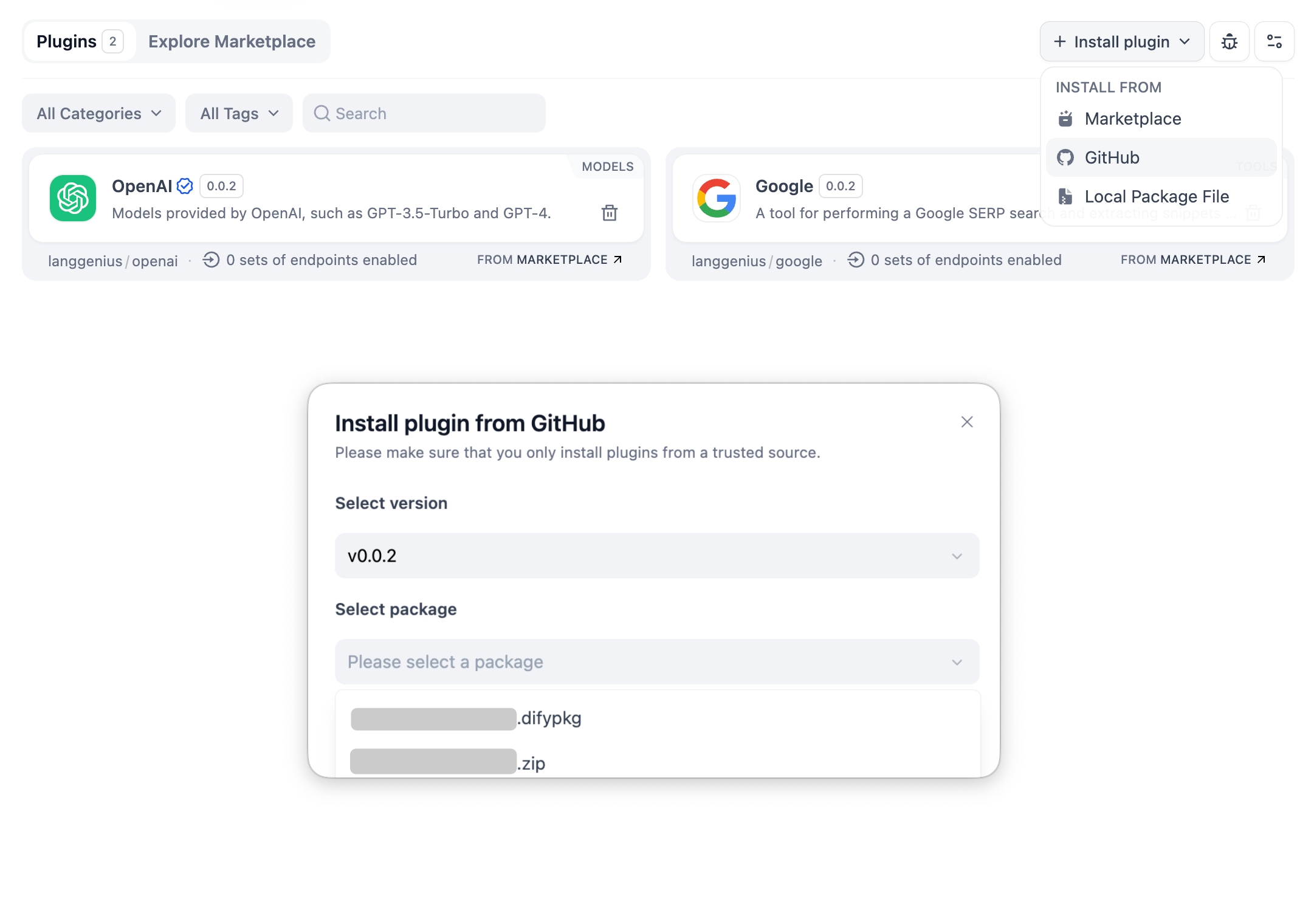Click the endpoints icon on OpenAI card
The width and height of the screenshot is (1314, 924).
pyautogui.click(x=211, y=260)
